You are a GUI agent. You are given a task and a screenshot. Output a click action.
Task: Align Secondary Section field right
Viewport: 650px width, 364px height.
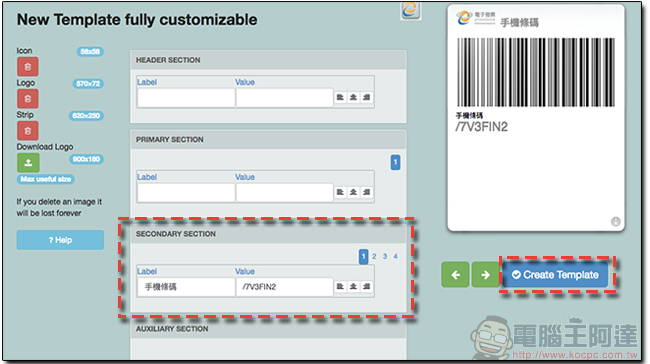coord(366,286)
